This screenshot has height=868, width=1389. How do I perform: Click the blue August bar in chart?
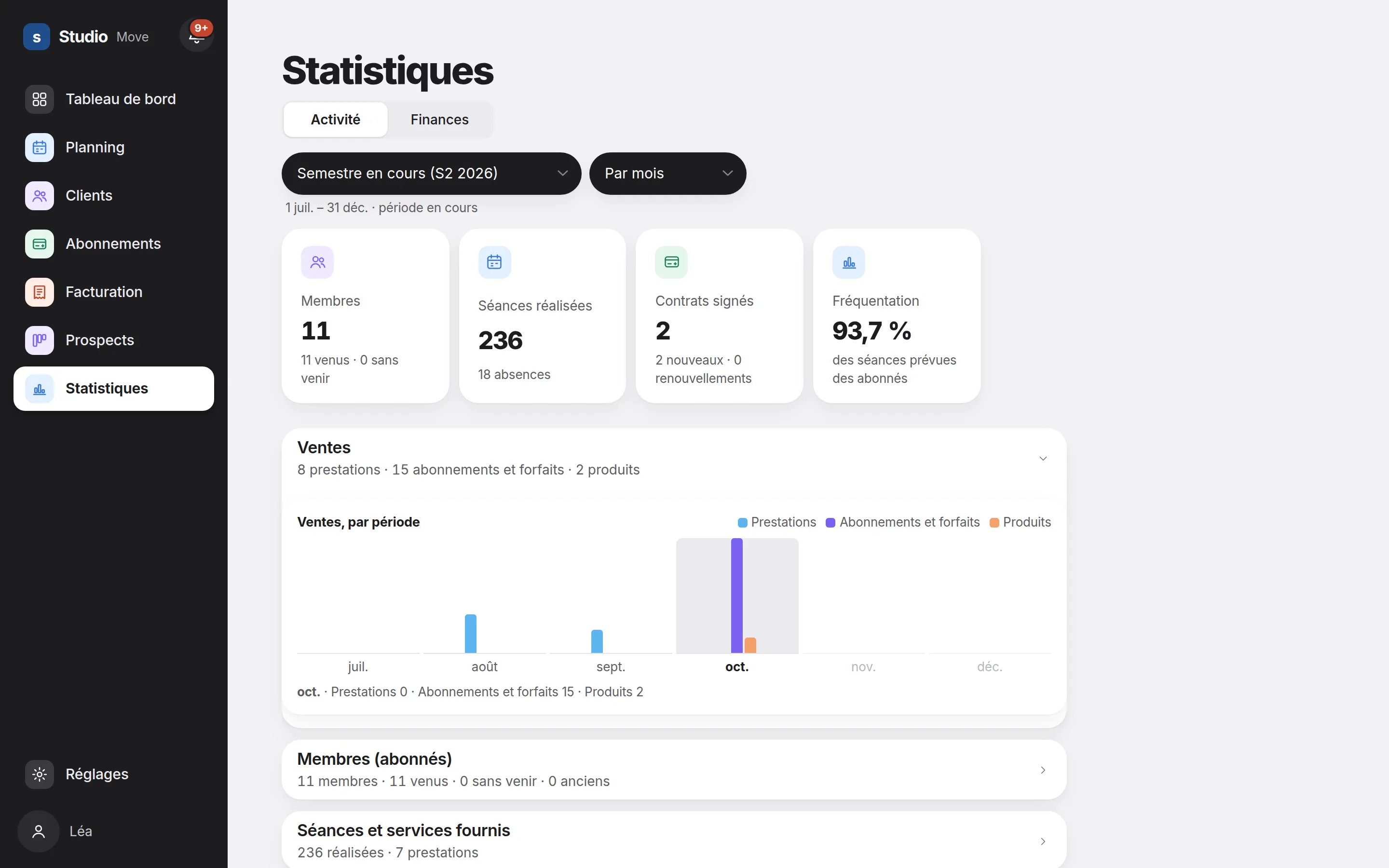471,634
